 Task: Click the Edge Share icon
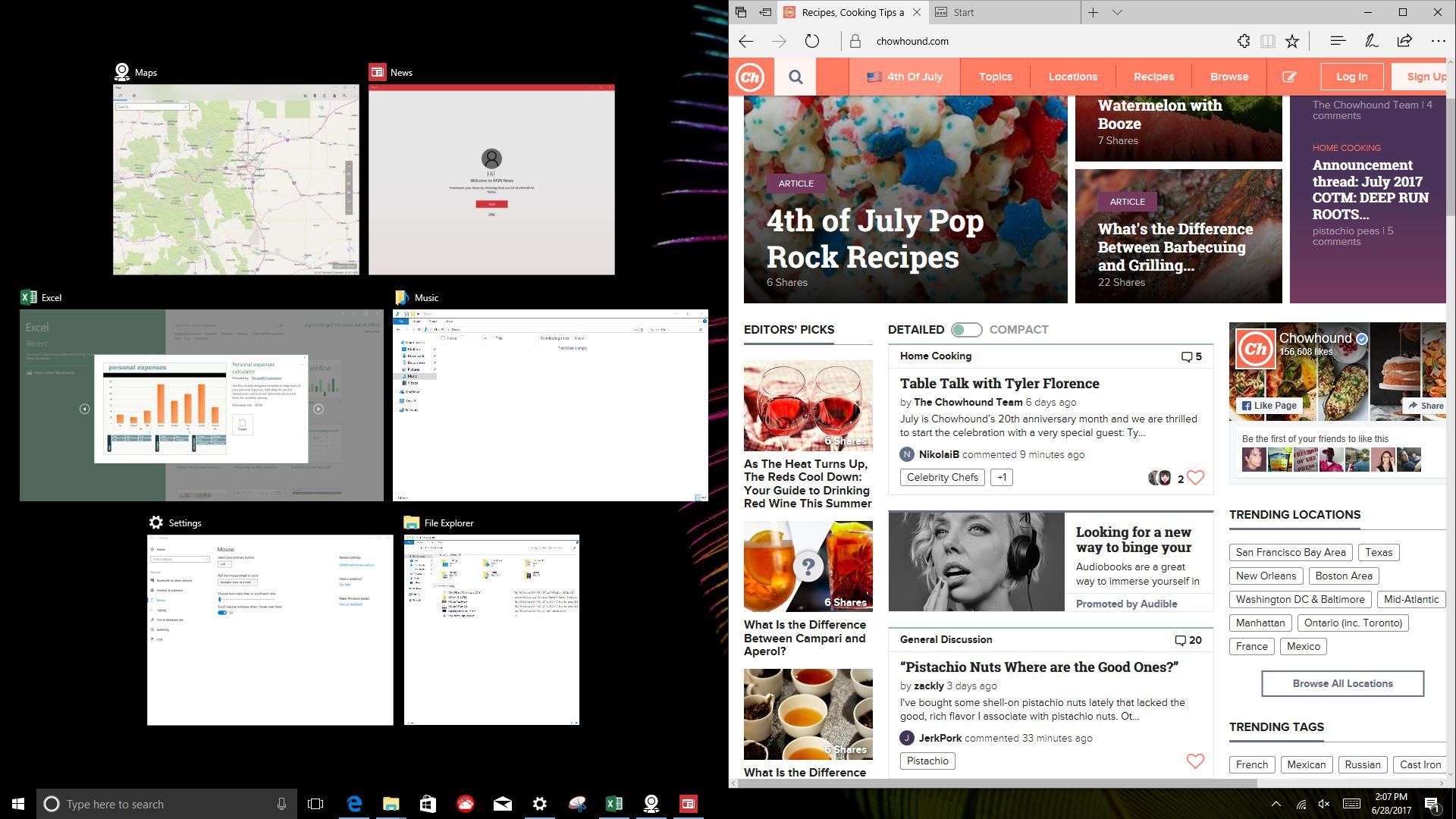(1404, 41)
